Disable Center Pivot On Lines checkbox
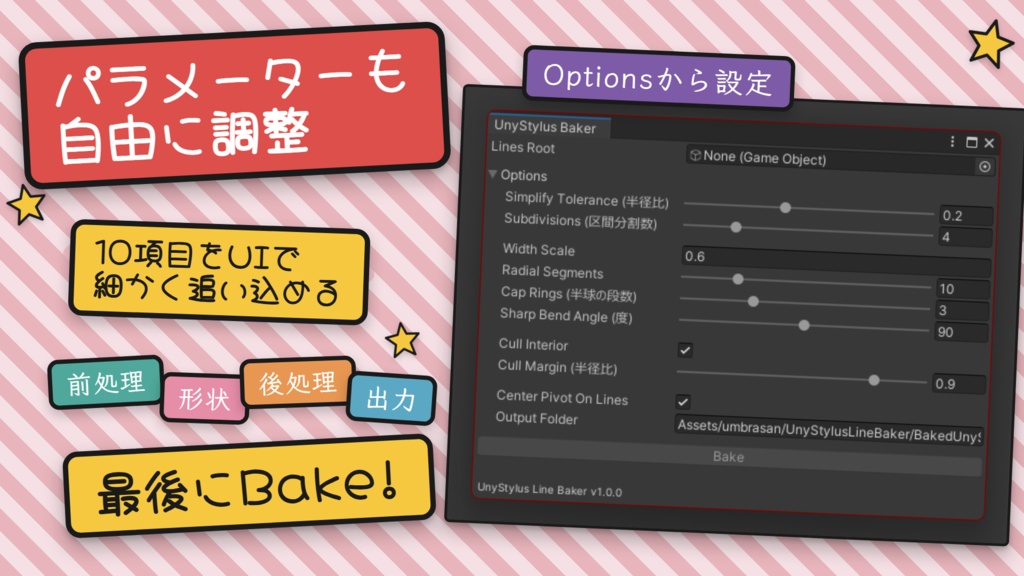Screen dimensions: 1024x576 tap(682, 402)
